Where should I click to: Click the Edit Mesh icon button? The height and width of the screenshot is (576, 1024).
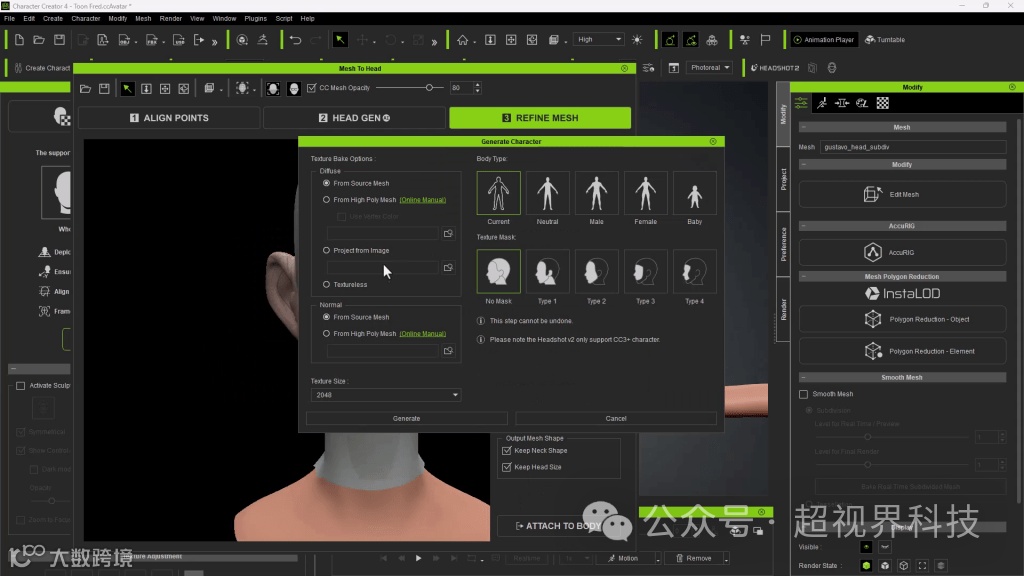[902, 195]
